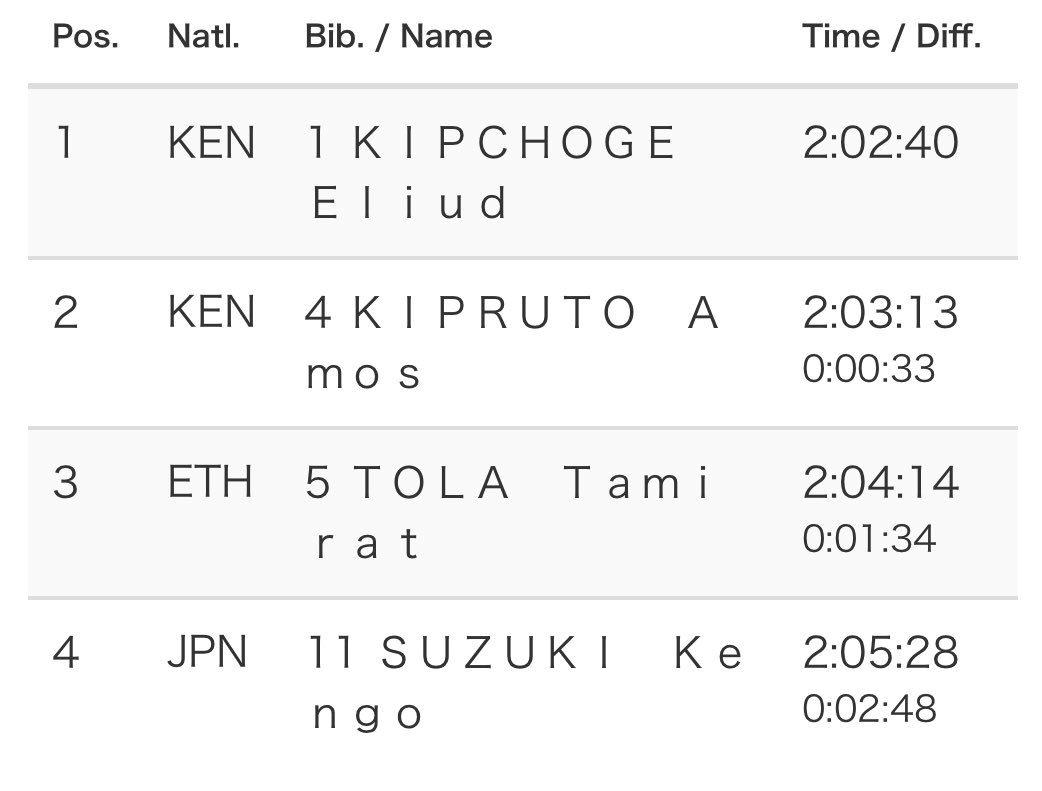Select the Bib. / Name column header
This screenshot has height=791, width=1042.
[398, 37]
